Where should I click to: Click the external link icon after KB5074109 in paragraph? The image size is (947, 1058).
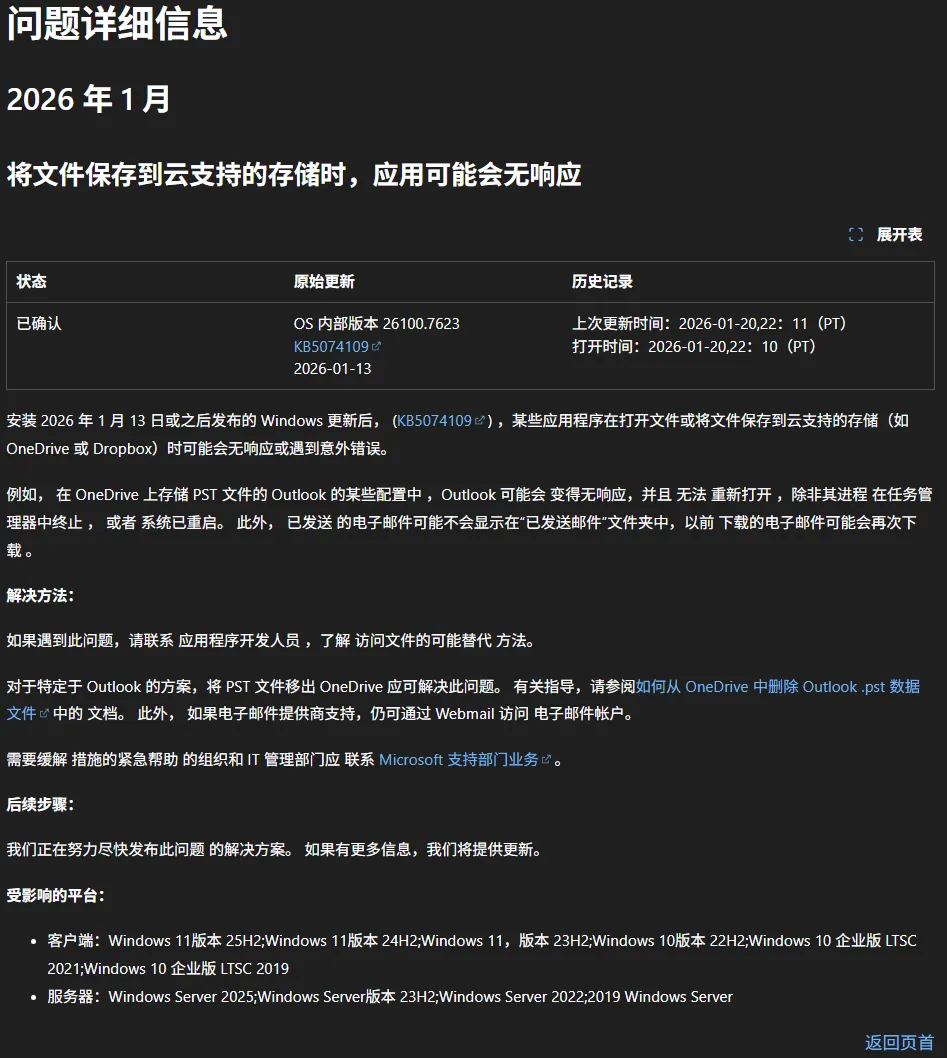point(478,421)
